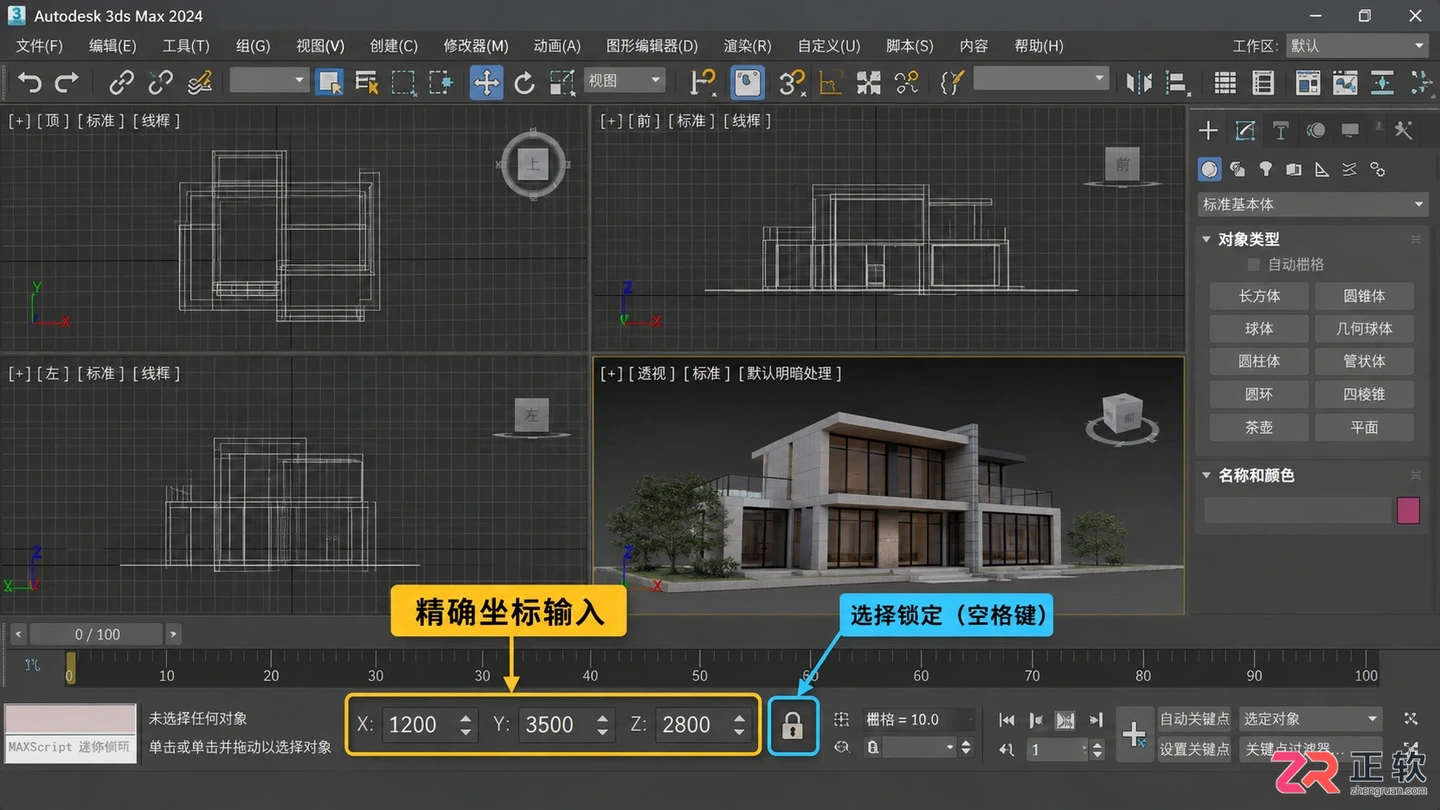Activate the Select and Move tool
The height and width of the screenshot is (810, 1440).
(x=486, y=82)
